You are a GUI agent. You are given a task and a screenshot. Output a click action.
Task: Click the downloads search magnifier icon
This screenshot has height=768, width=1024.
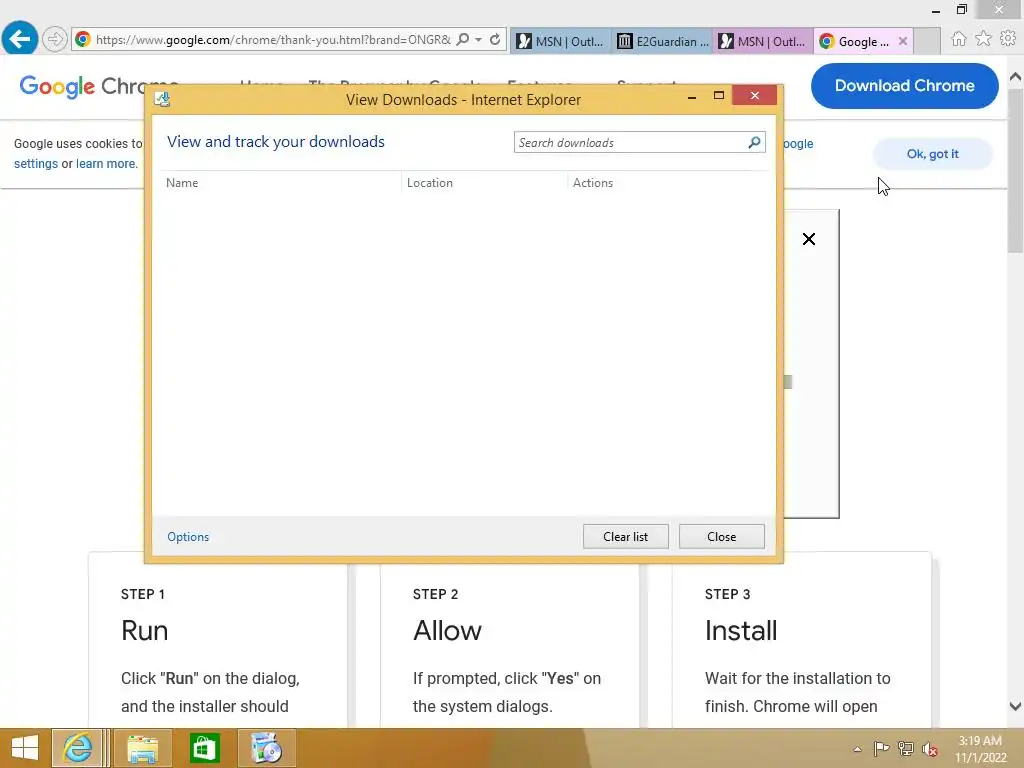[x=754, y=142]
